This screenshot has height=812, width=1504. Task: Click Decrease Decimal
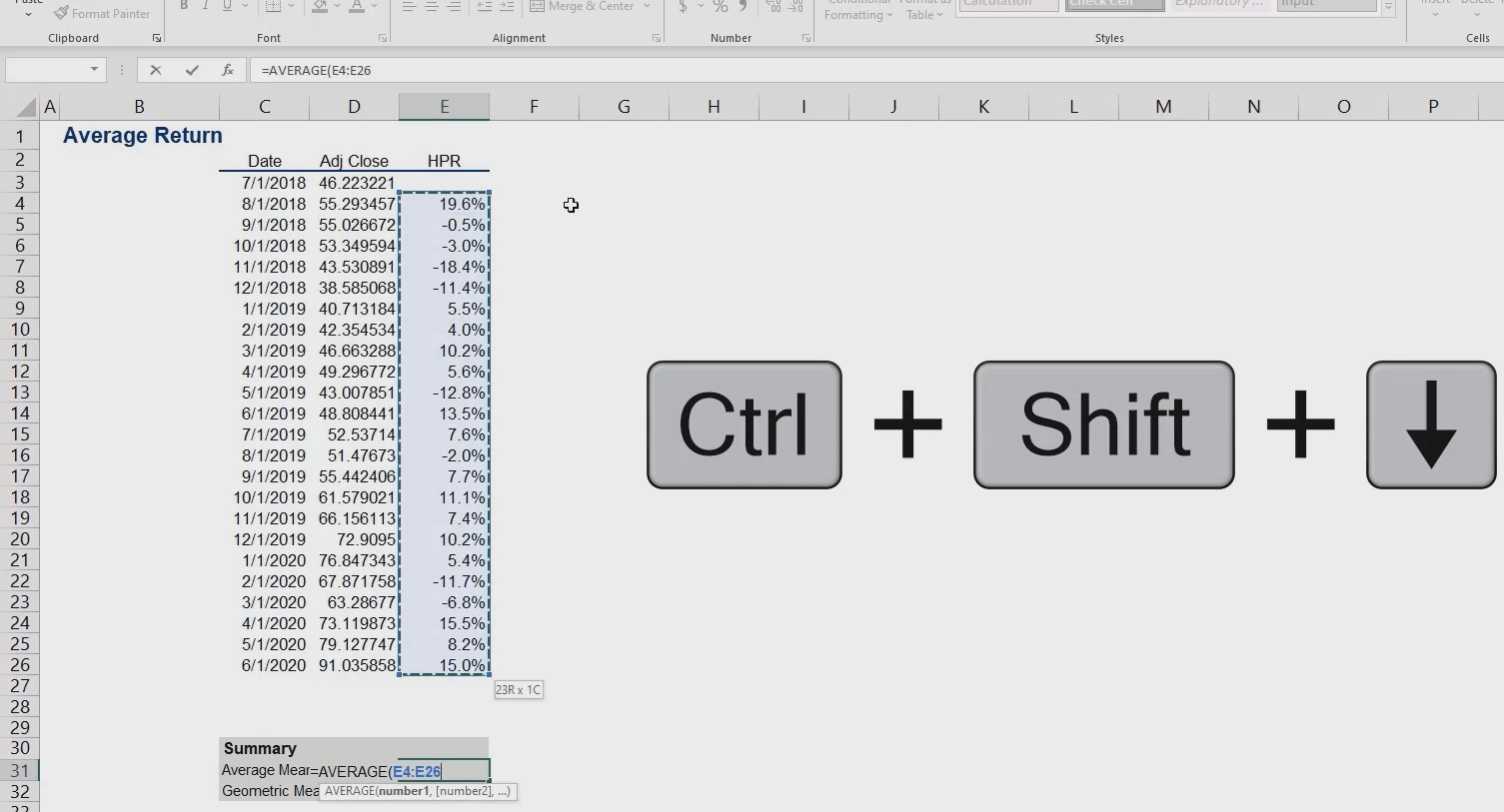tap(796, 6)
